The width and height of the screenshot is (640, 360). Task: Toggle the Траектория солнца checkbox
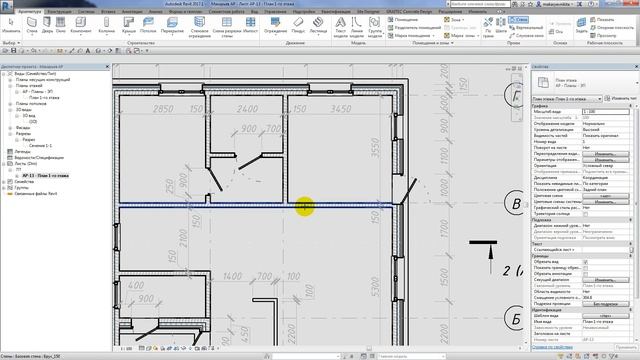click(x=585, y=214)
